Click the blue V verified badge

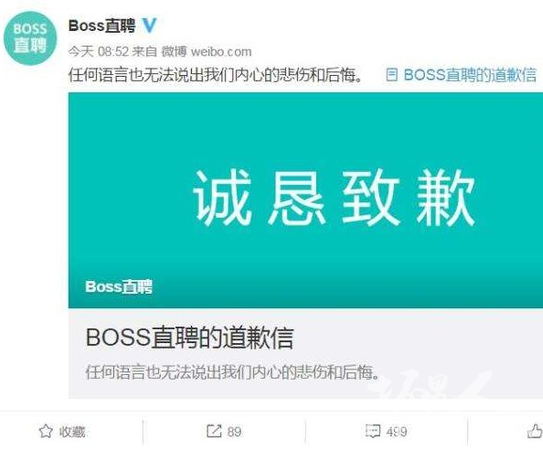click(150, 25)
